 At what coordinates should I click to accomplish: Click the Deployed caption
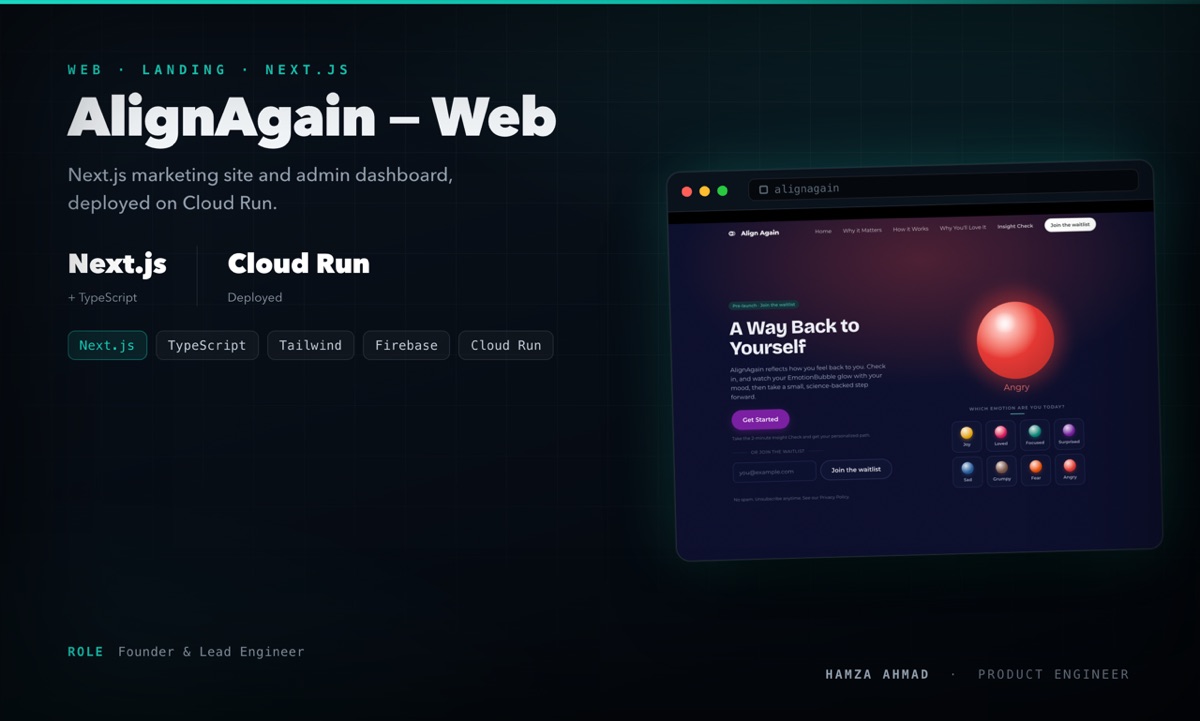(x=255, y=297)
